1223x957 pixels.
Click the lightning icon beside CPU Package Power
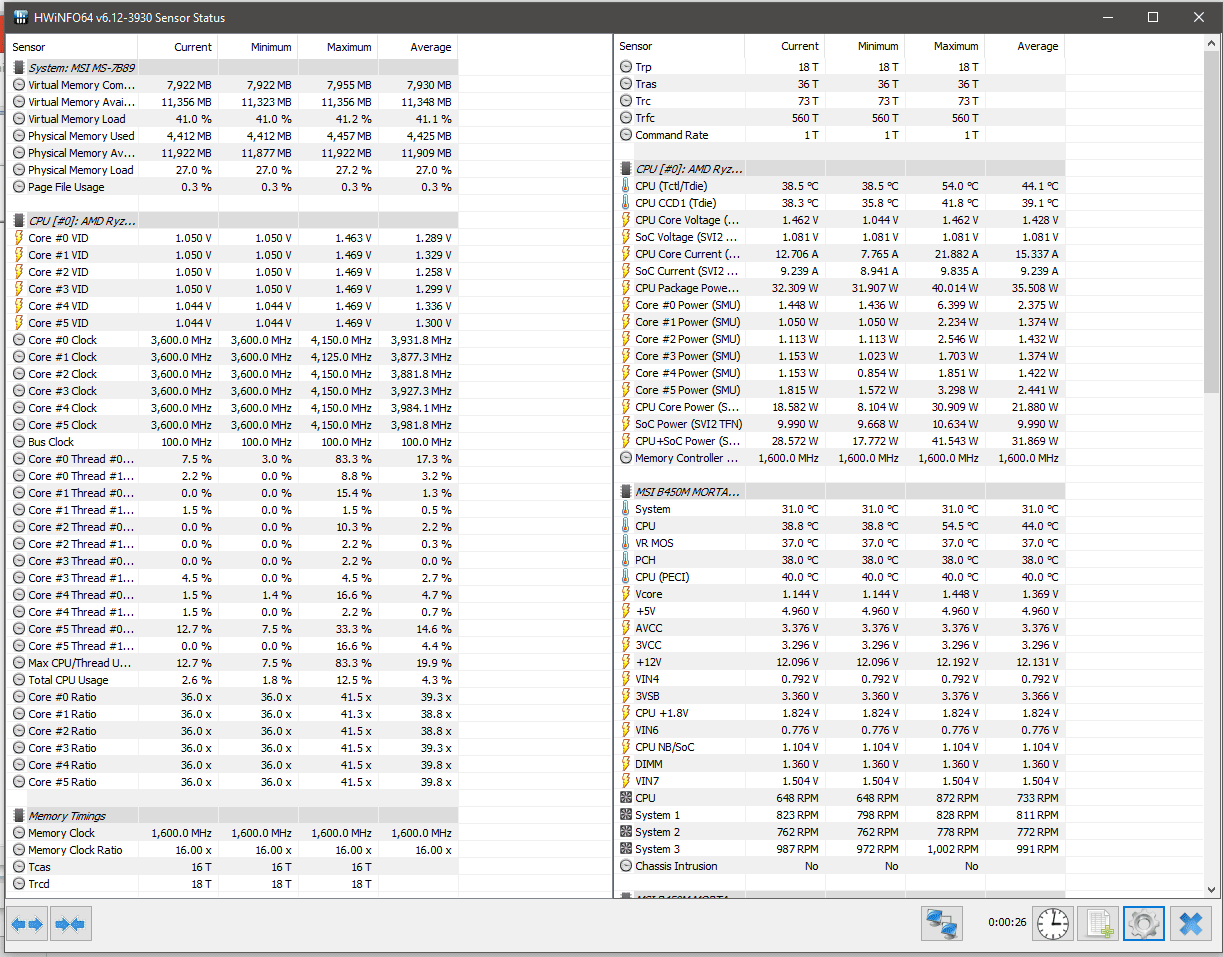pyautogui.click(x=626, y=288)
